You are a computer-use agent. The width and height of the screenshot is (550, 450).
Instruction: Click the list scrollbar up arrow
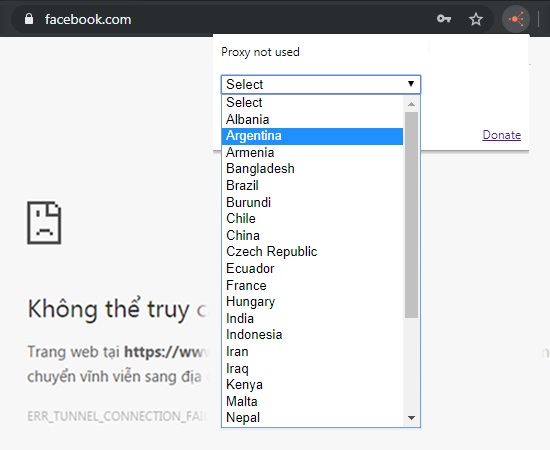tap(411, 104)
